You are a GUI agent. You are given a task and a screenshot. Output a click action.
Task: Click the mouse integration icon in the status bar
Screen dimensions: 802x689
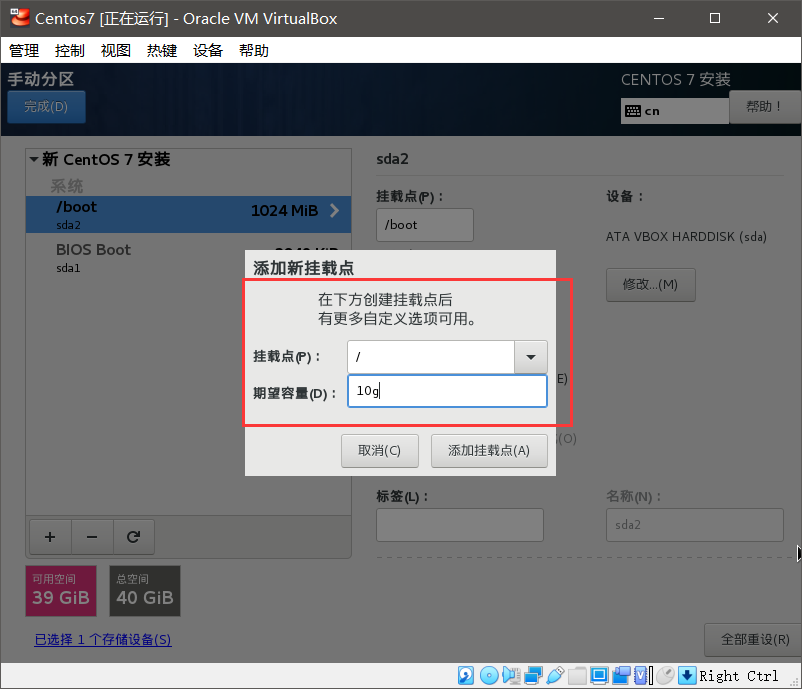click(x=666, y=675)
